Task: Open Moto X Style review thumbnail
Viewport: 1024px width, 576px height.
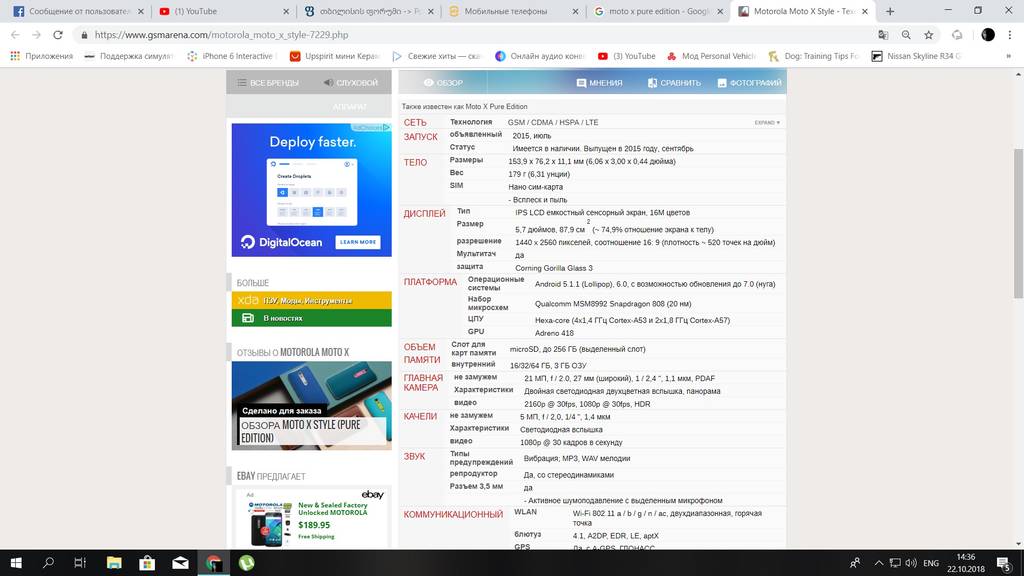Action: click(312, 406)
